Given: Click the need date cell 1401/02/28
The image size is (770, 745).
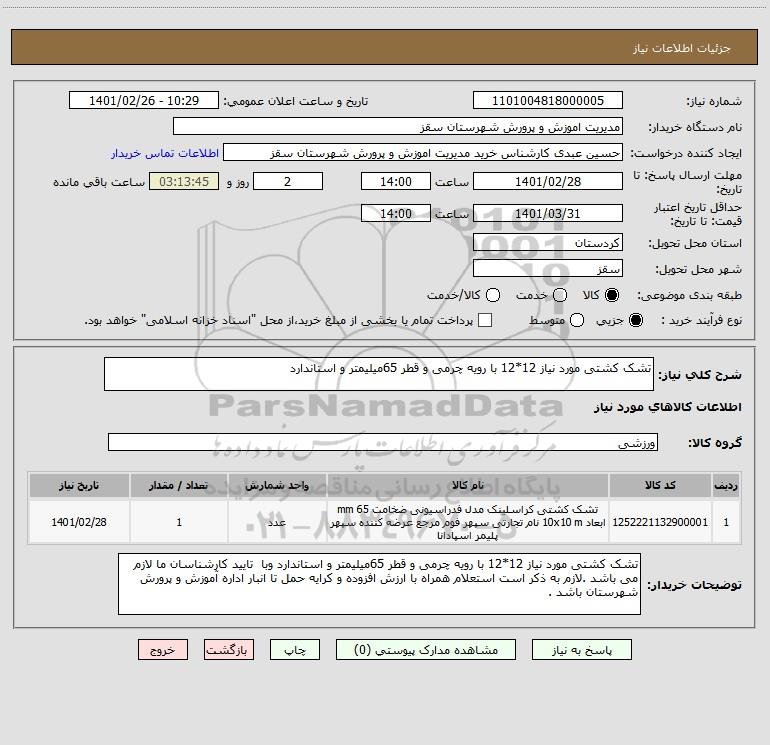Looking at the screenshot, I should pyautogui.click(x=79, y=522).
